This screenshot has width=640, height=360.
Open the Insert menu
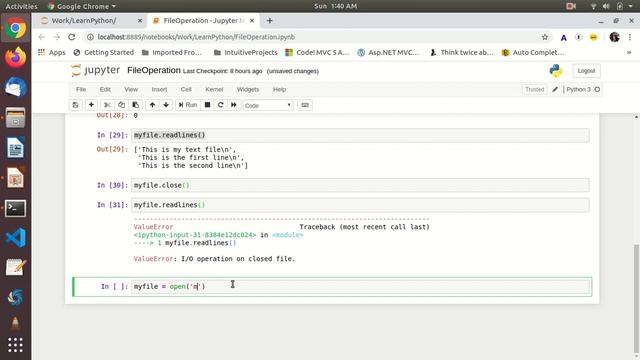coord(159,89)
